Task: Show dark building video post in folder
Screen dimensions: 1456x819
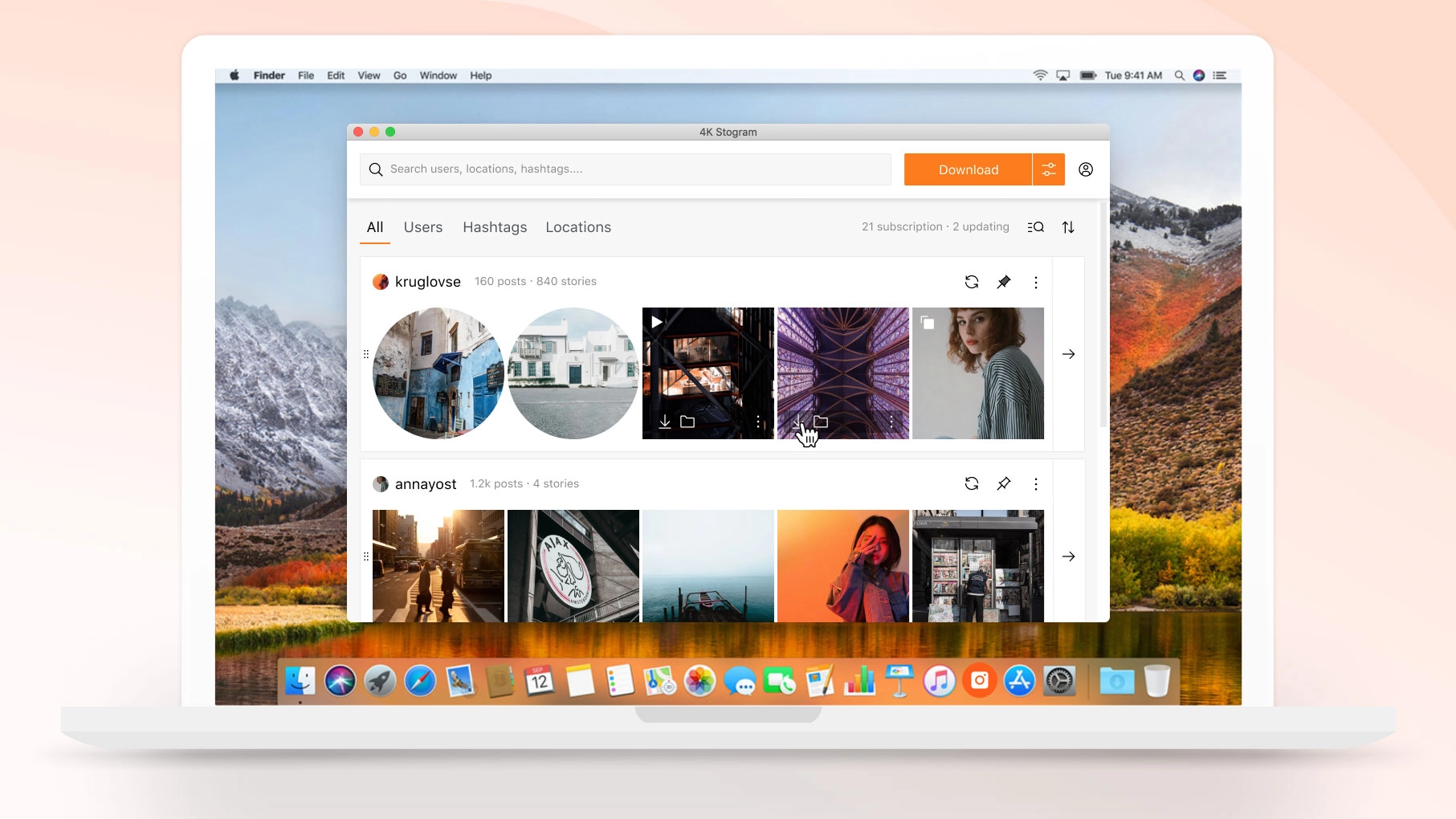Action: pyautogui.click(x=687, y=422)
